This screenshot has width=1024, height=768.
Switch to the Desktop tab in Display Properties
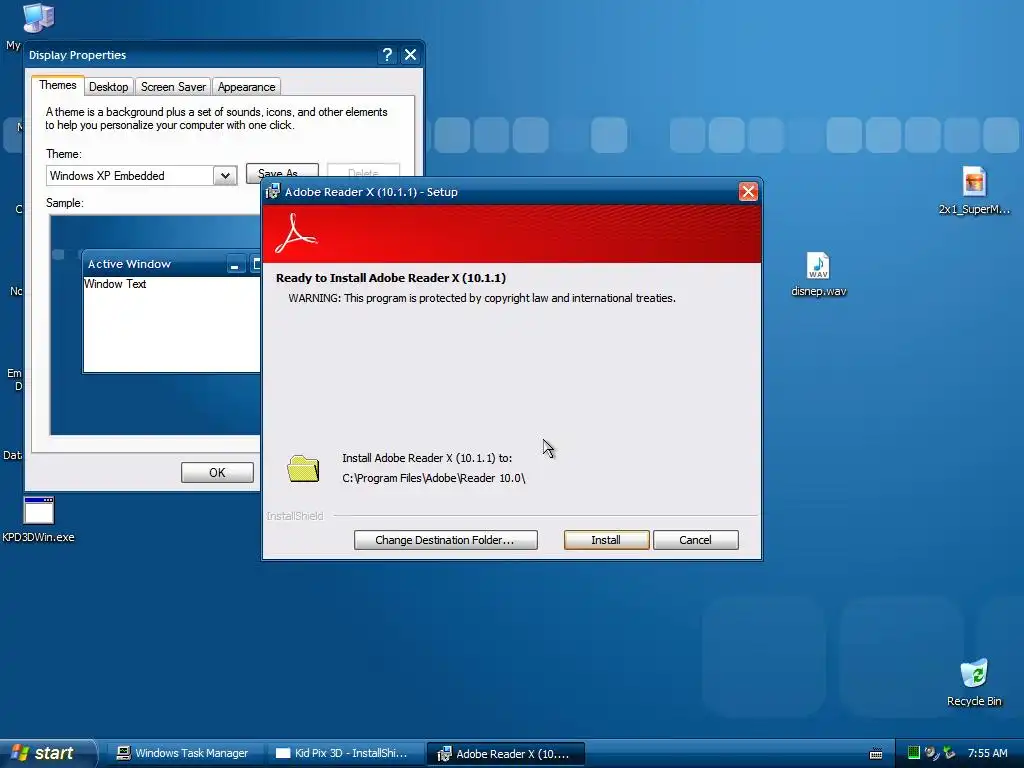click(x=108, y=87)
